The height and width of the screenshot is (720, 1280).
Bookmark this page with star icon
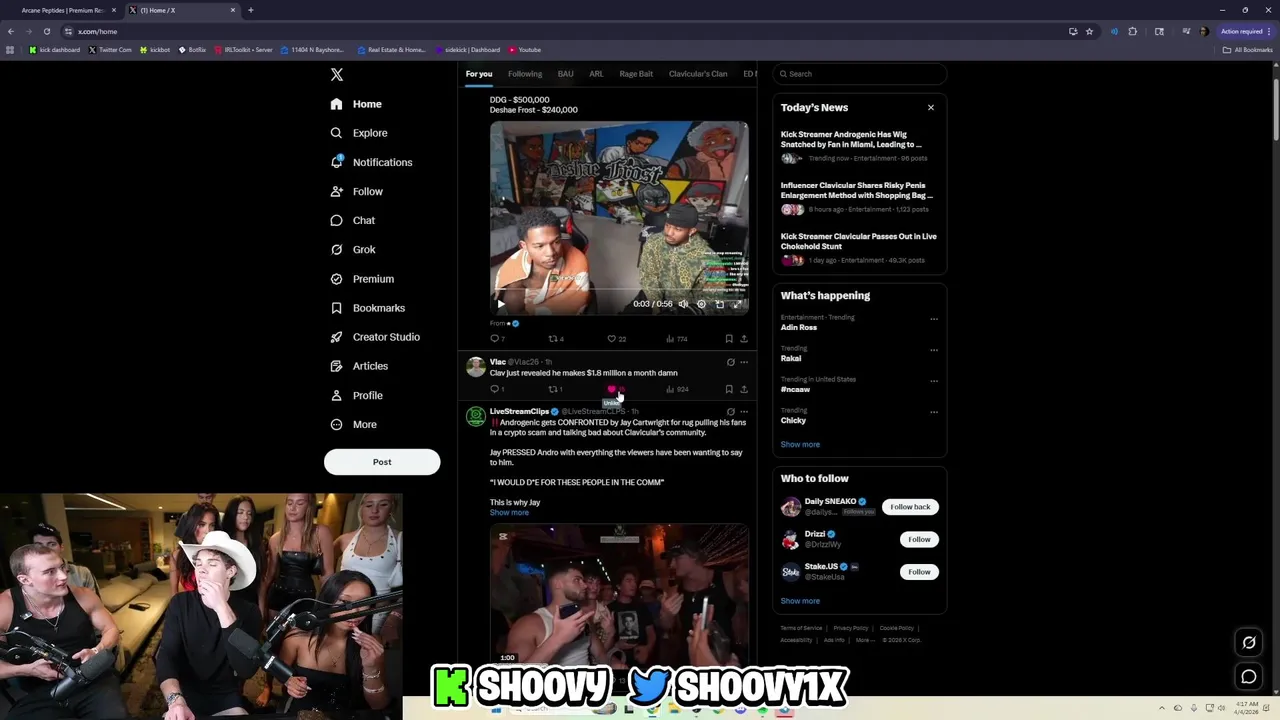pos(1089,31)
